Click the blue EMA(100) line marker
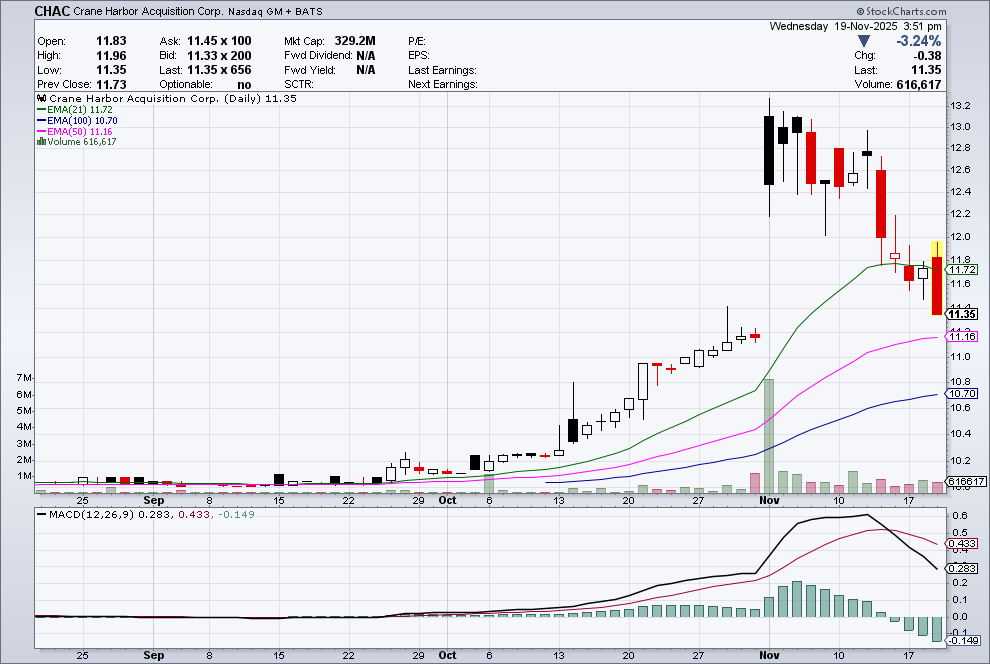The image size is (990, 664). (x=40, y=120)
